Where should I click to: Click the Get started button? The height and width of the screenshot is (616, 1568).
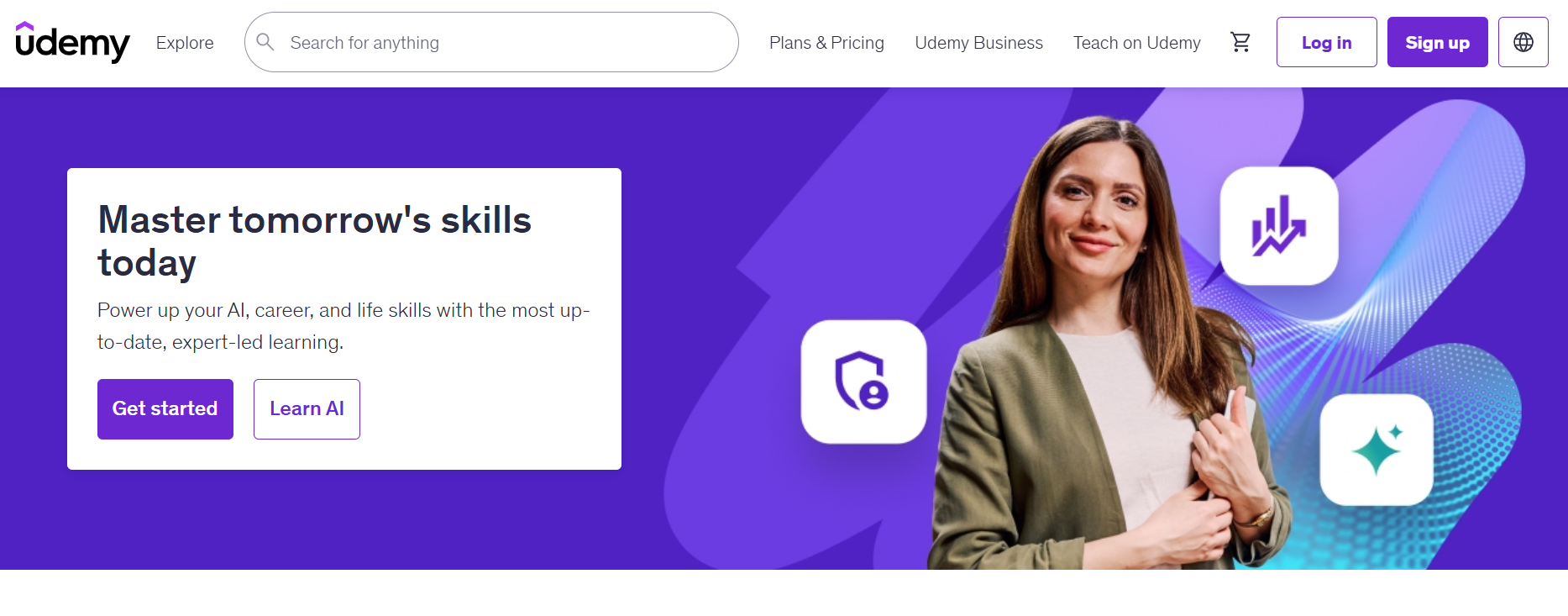point(165,409)
